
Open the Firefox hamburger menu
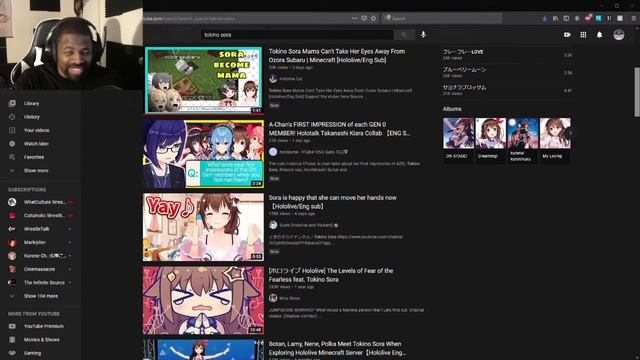[633, 18]
